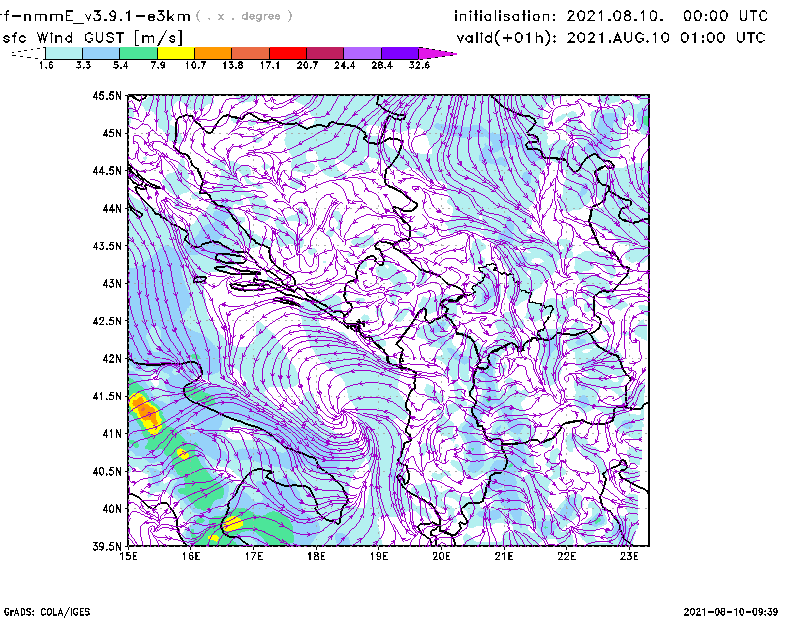Click the valid time '01:00 UTC'
This screenshot has height=618, width=800.
[x=722, y=38]
